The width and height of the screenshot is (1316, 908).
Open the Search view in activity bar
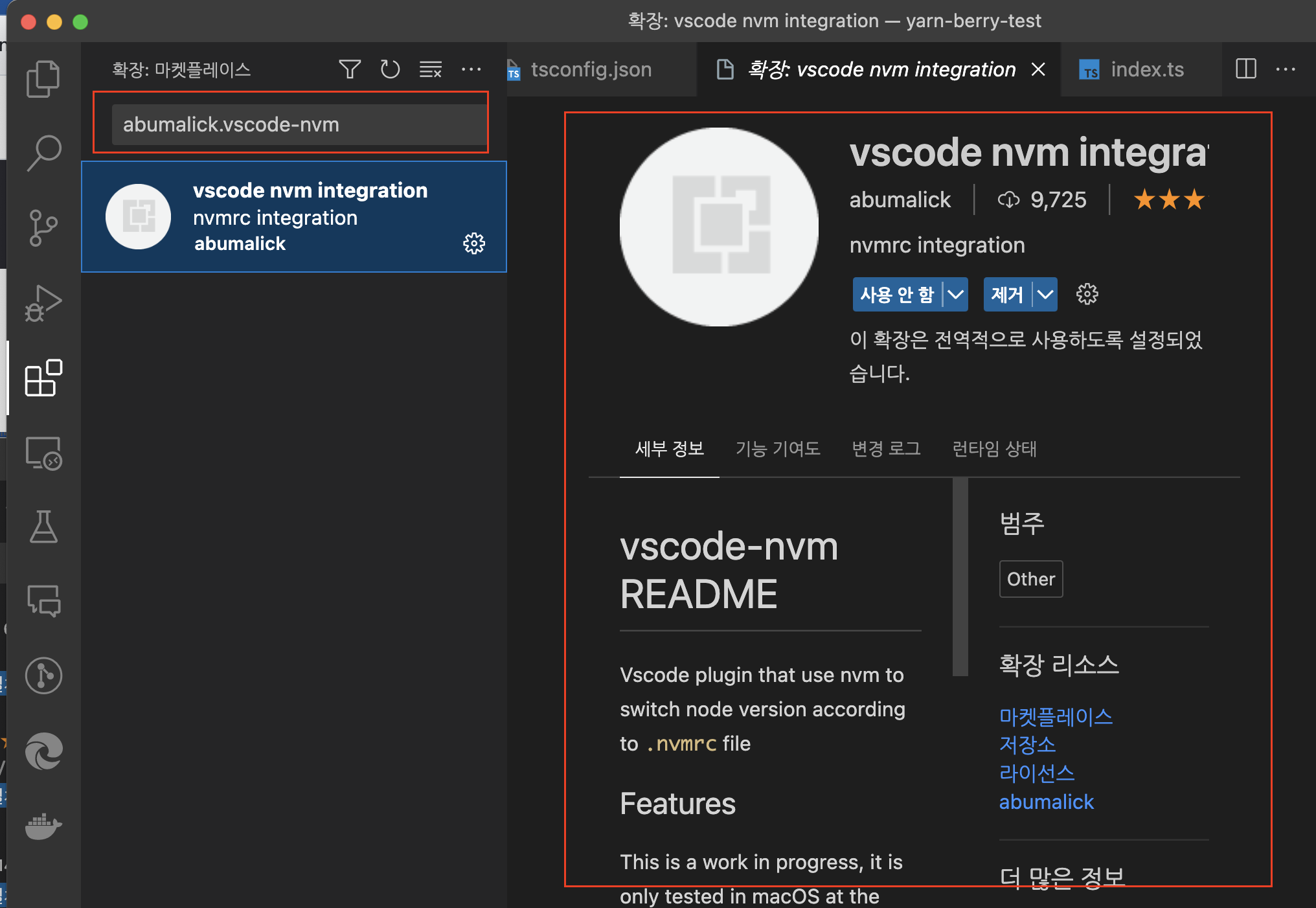pyautogui.click(x=43, y=153)
